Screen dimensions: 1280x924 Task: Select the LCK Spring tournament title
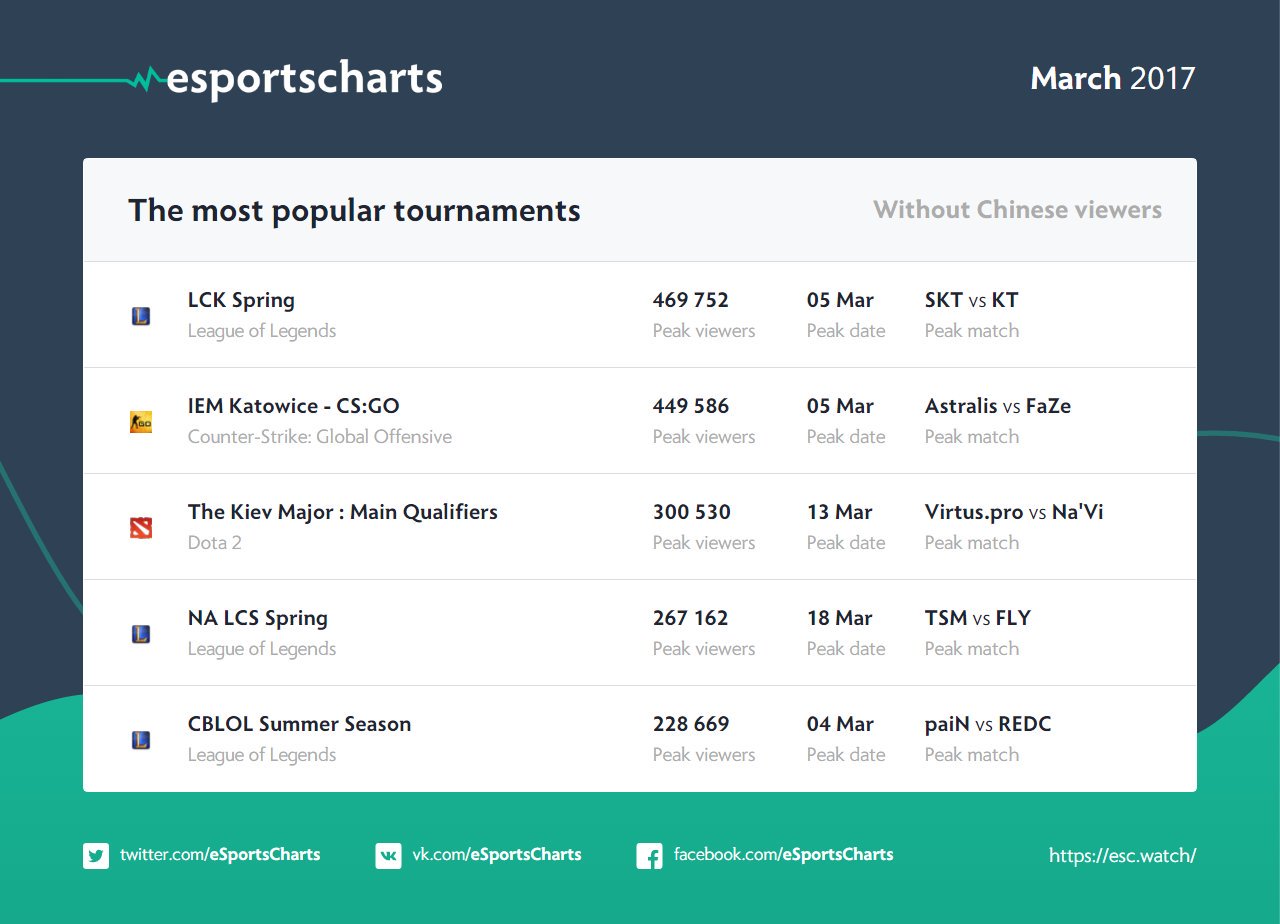[241, 300]
